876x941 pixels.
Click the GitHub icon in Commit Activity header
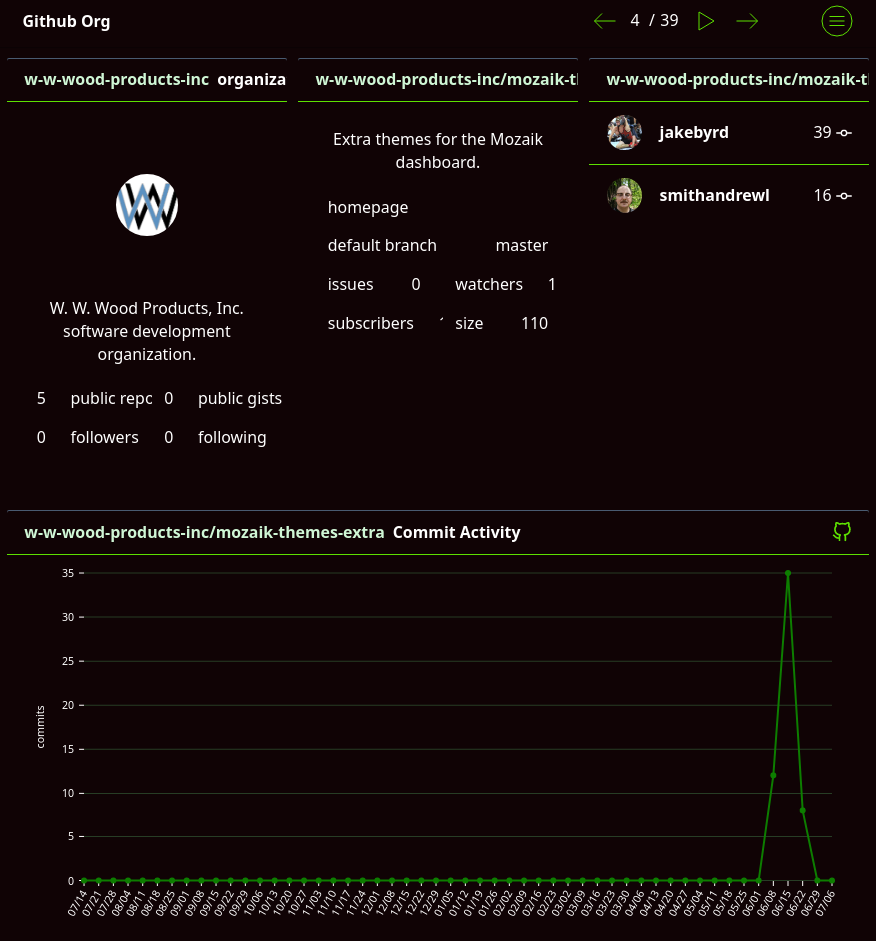click(x=842, y=531)
